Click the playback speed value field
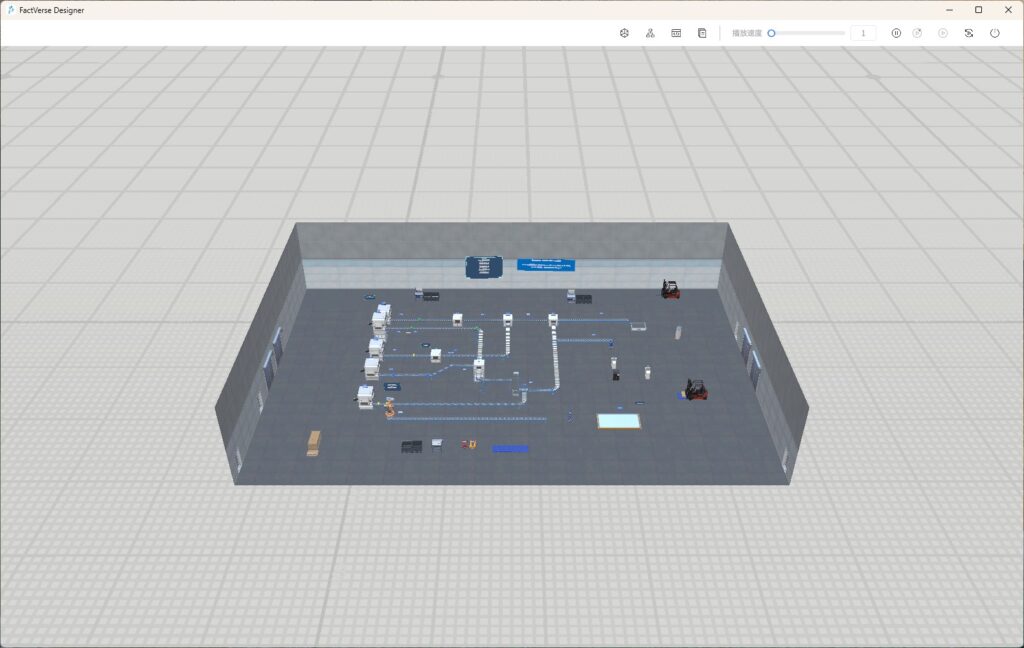Viewport: 1024px width, 648px height. pos(863,33)
